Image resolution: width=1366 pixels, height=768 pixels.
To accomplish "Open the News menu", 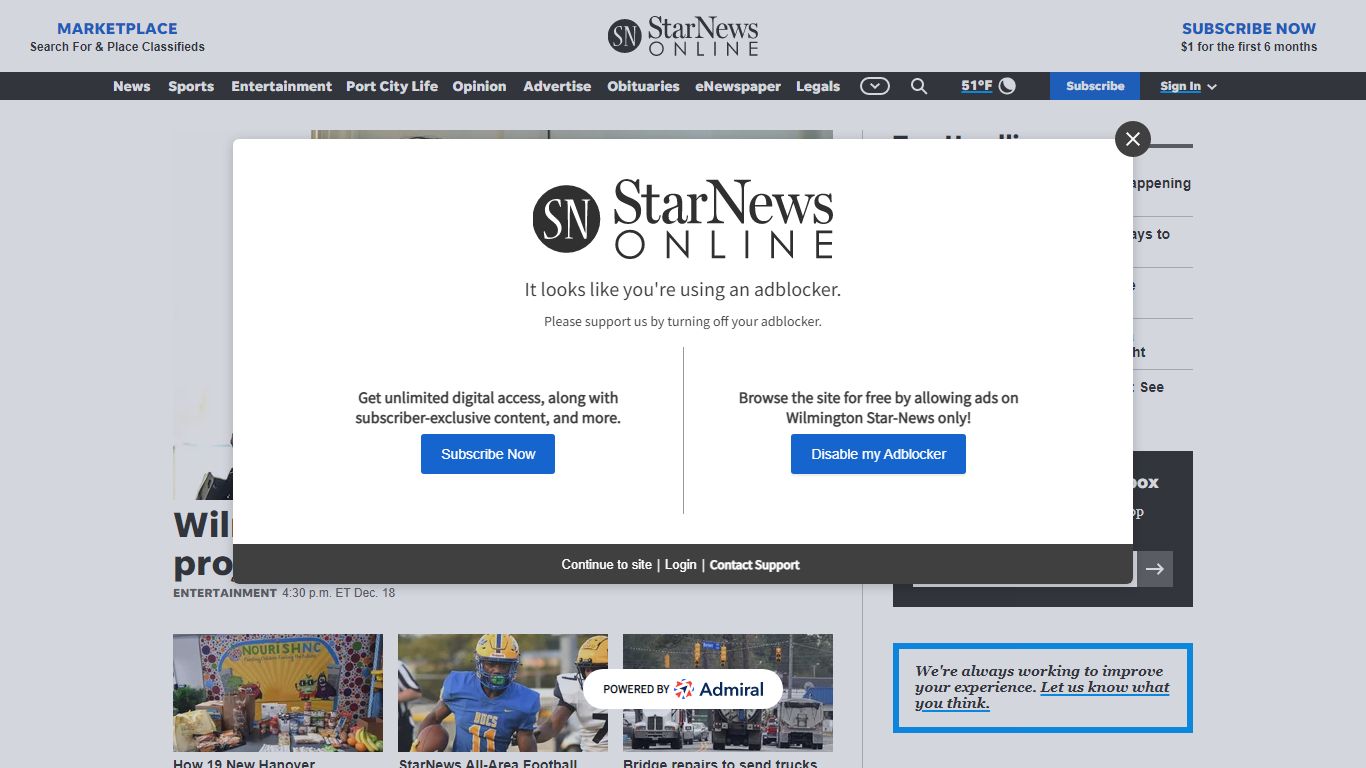I will [131, 86].
